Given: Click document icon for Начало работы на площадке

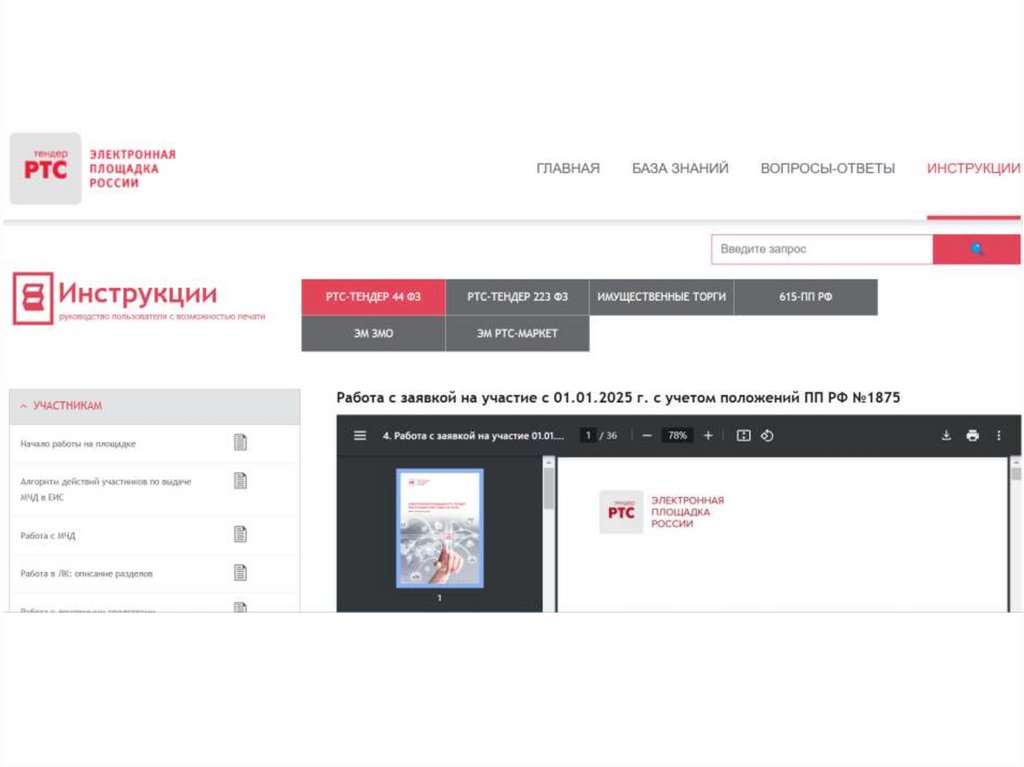Looking at the screenshot, I should [240, 442].
